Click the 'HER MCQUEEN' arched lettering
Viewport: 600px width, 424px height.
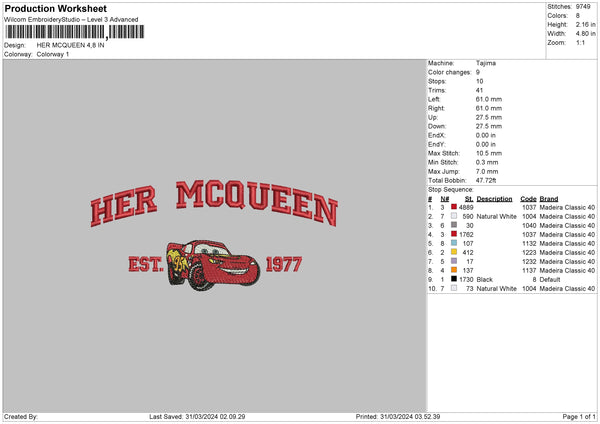[x=214, y=203]
